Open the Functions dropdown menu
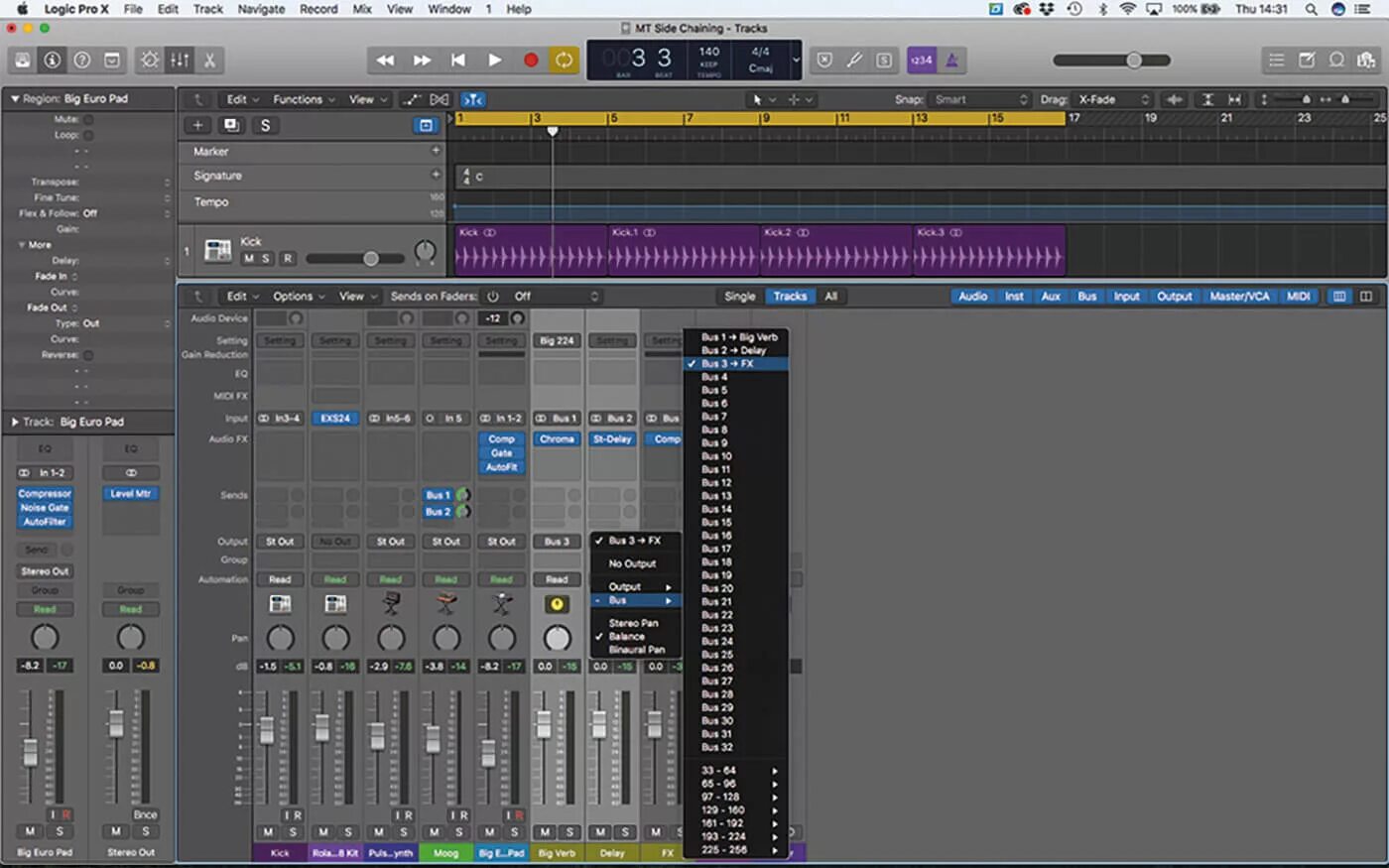Viewport: 1389px width, 868px height. point(304,99)
